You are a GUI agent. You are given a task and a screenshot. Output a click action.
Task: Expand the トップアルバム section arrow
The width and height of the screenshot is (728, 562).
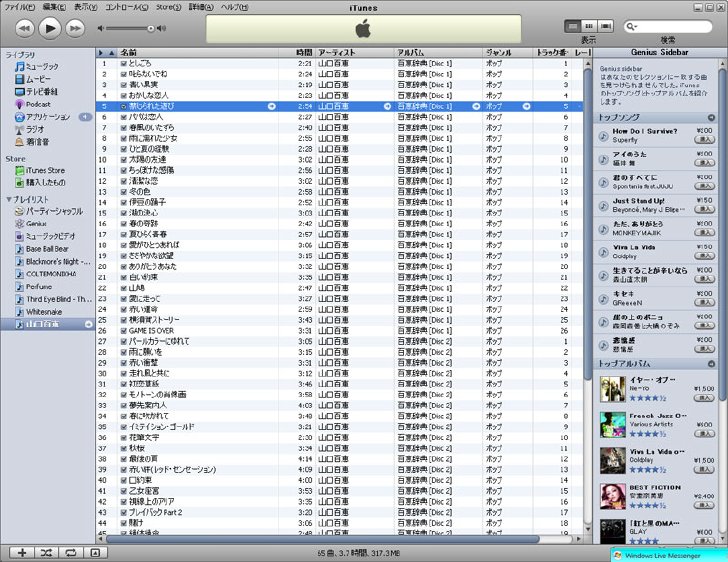[711, 364]
